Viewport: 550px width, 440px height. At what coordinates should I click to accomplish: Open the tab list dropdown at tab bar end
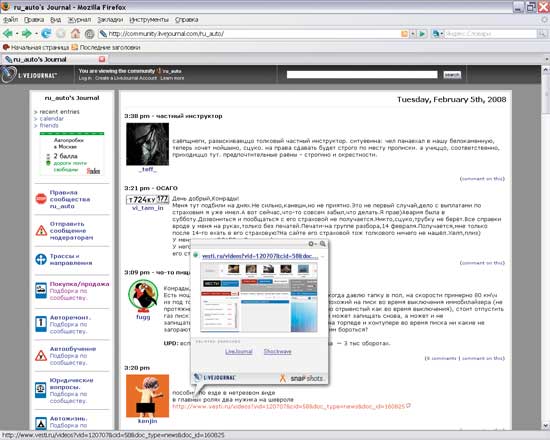click(547, 59)
